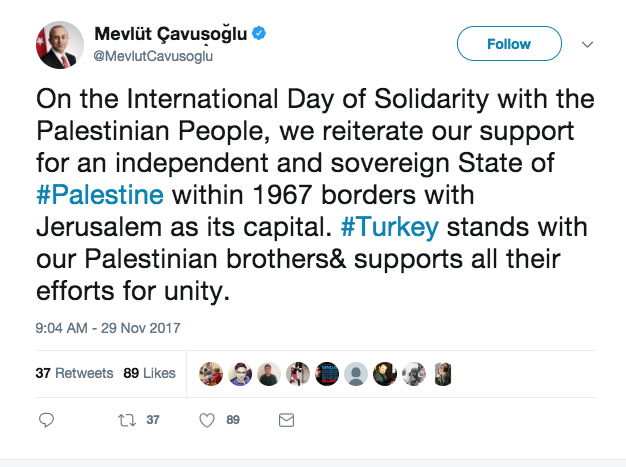This screenshot has width=626, height=467.
Task: Expand the tweet options chevron
Action: [587, 45]
